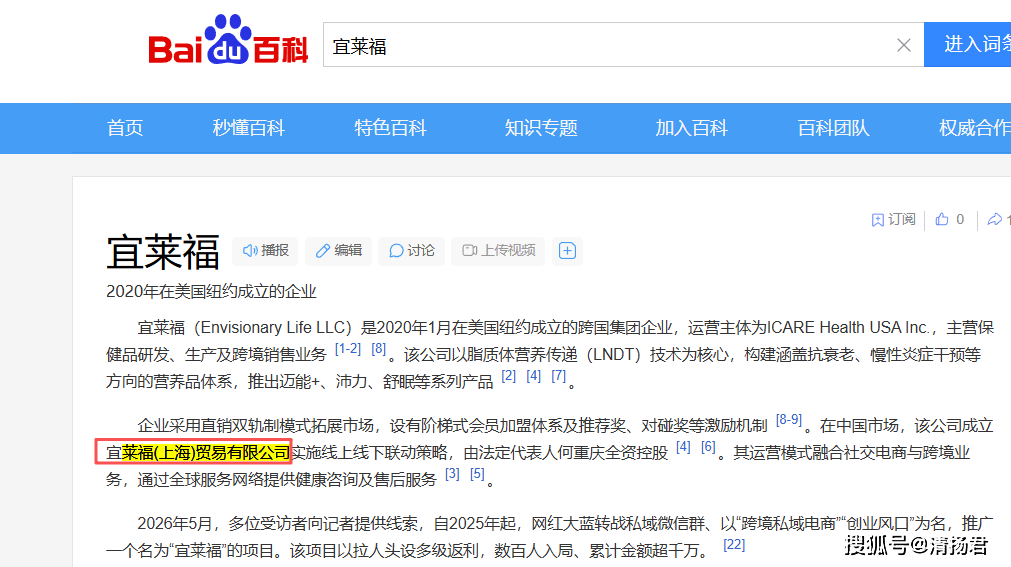Click the highlighted text 莱福(上海)贸易有限公司
This screenshot has width=1011, height=567.
pos(206,452)
